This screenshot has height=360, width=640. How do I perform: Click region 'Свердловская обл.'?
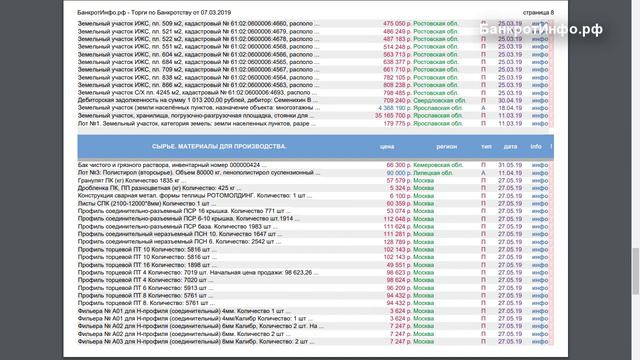[x=440, y=100]
